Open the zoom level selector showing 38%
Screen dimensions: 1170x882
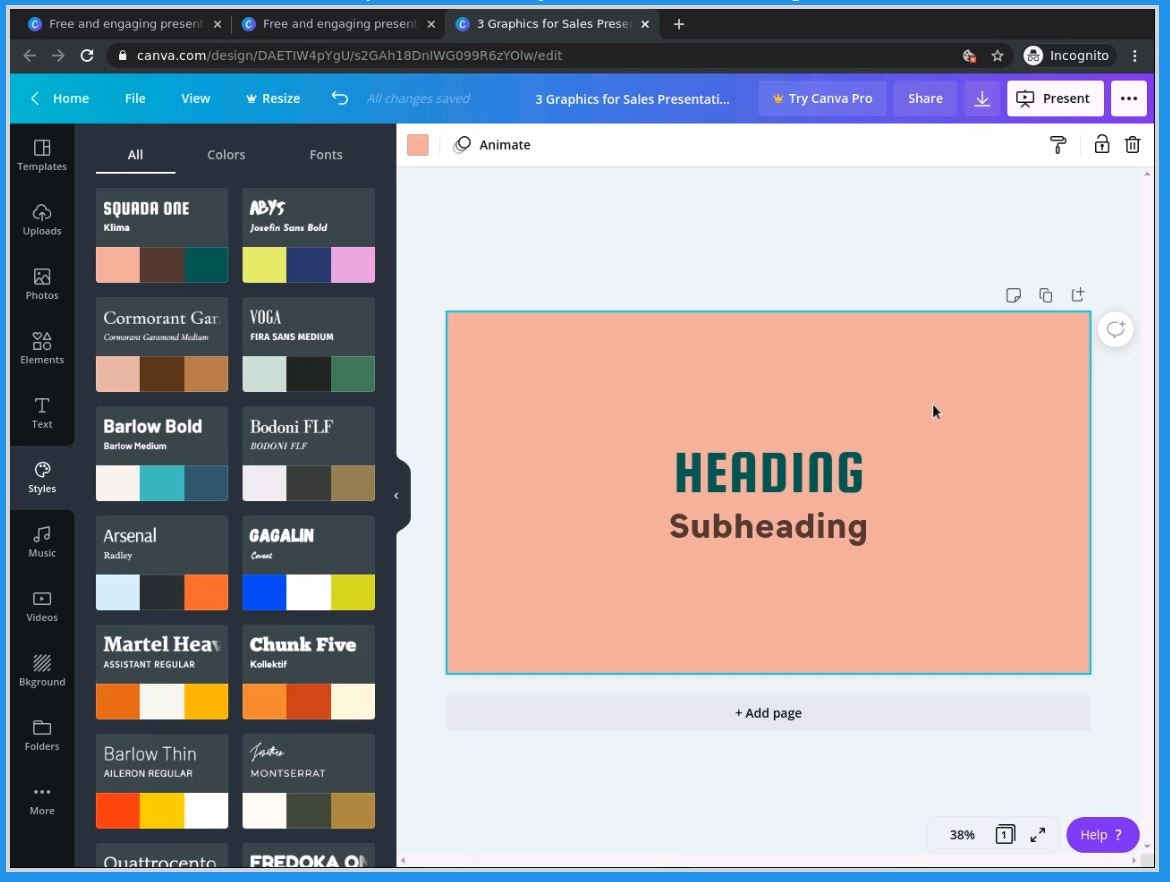[x=960, y=834]
